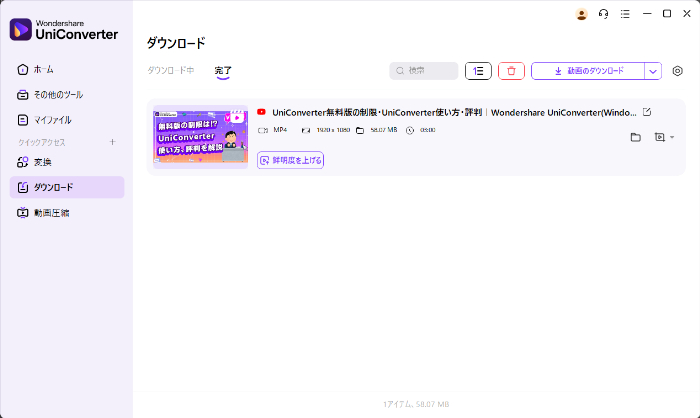
Task: Click the MP4 format label
Action: [280, 130]
